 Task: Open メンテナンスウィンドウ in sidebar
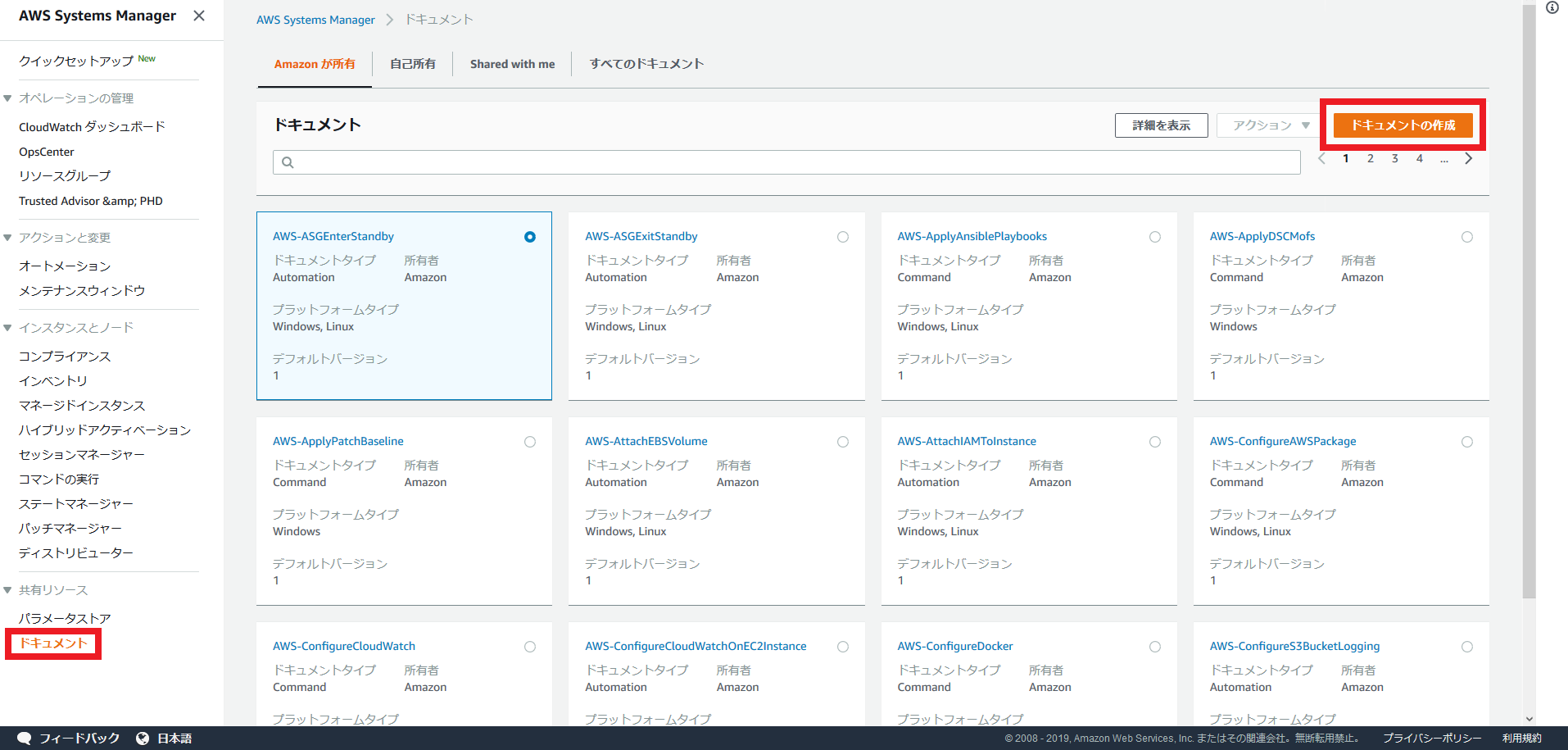click(82, 291)
